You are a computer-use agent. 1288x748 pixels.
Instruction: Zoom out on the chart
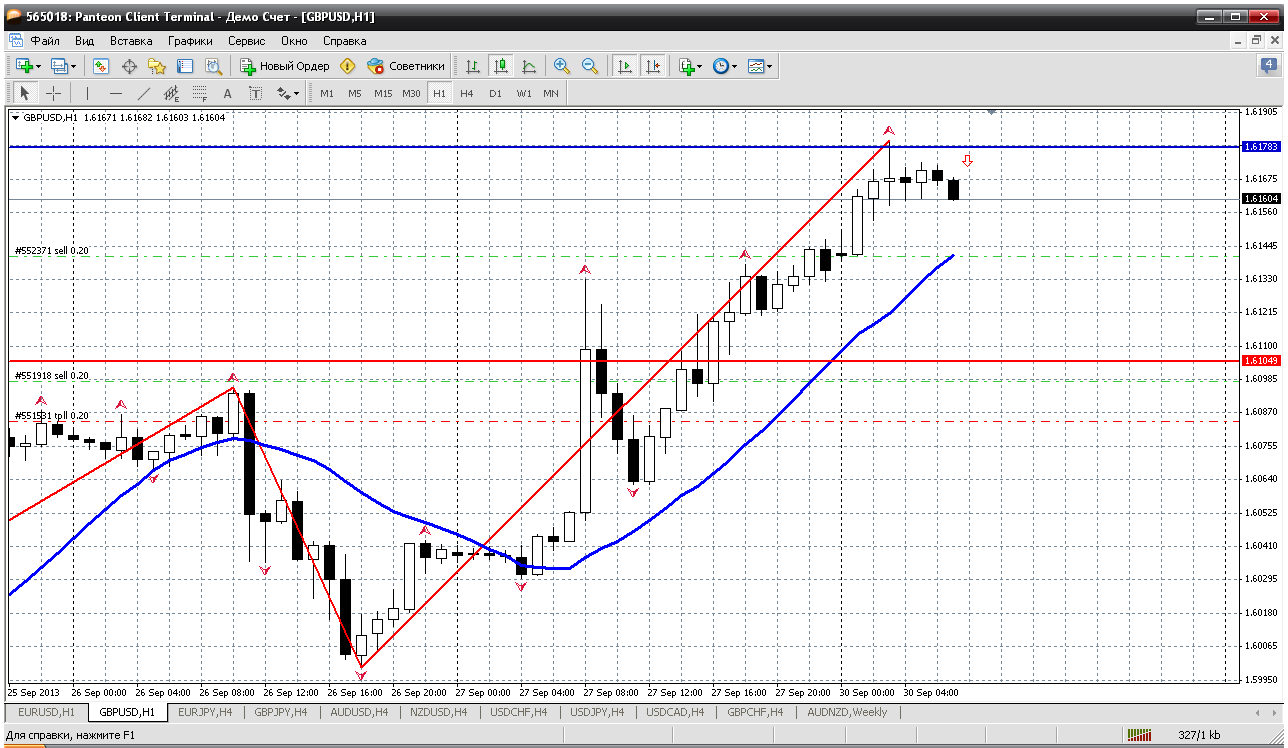point(590,66)
